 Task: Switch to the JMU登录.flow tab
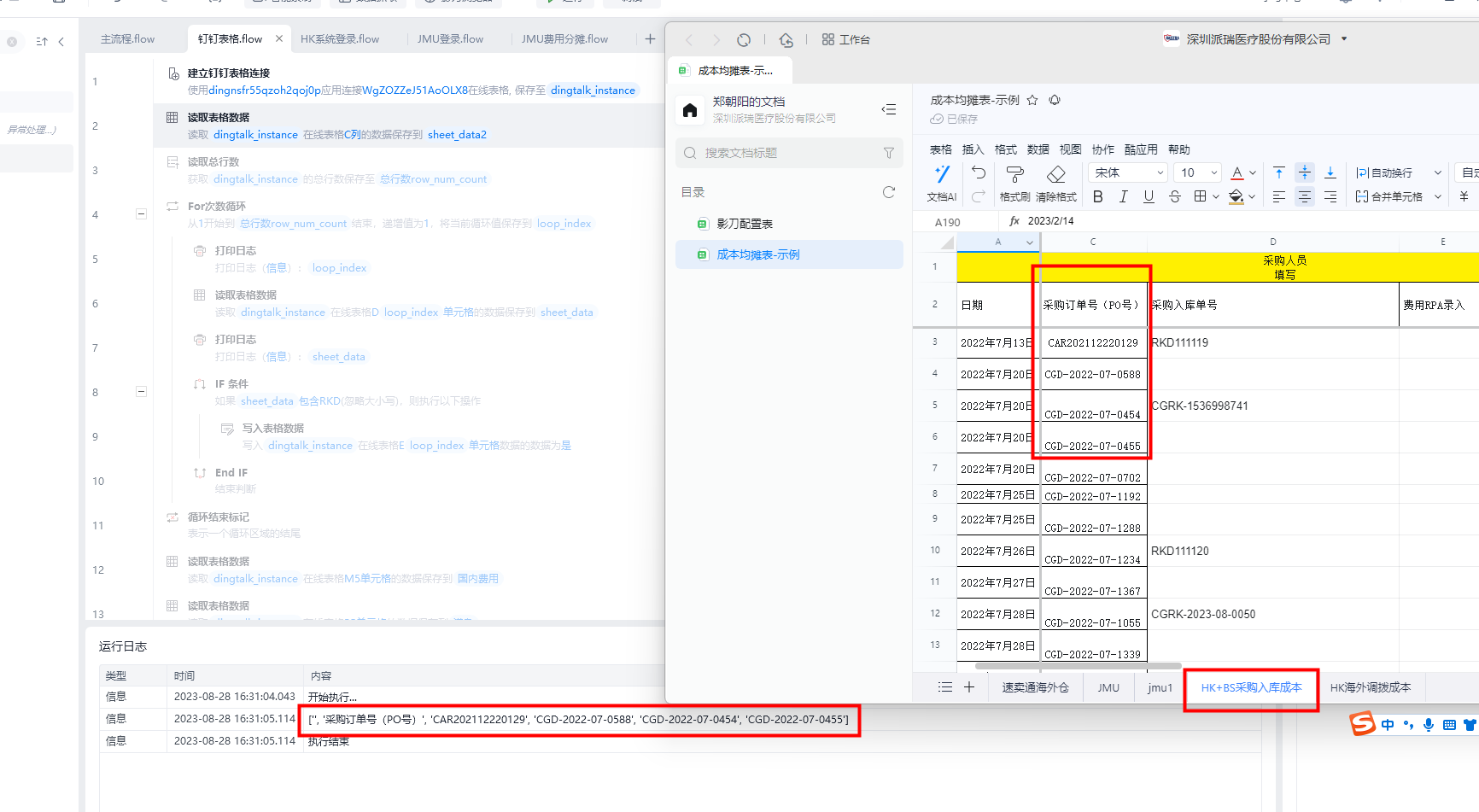pos(450,38)
